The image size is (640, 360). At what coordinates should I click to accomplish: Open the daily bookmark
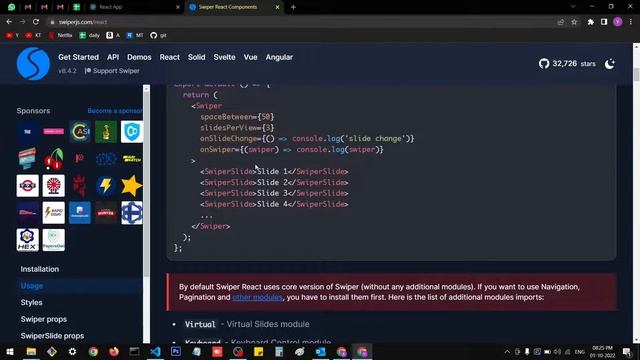[89, 36]
